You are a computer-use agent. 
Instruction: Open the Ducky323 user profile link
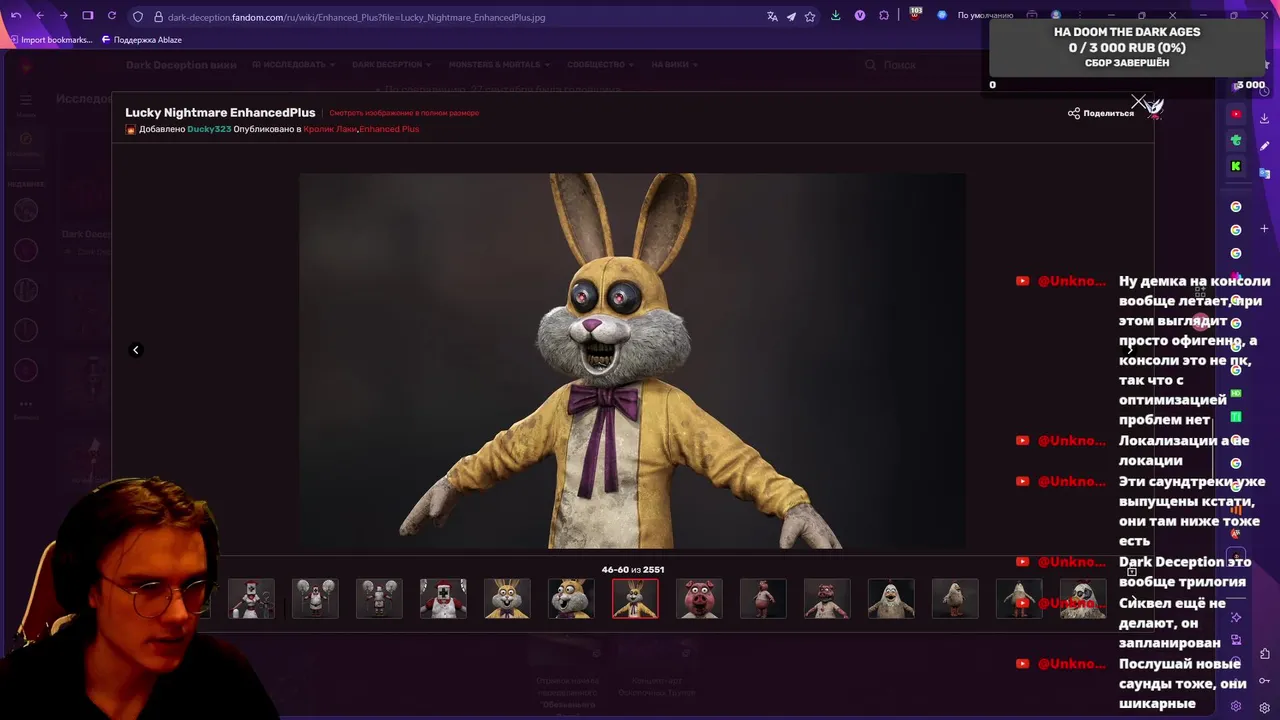pos(209,129)
